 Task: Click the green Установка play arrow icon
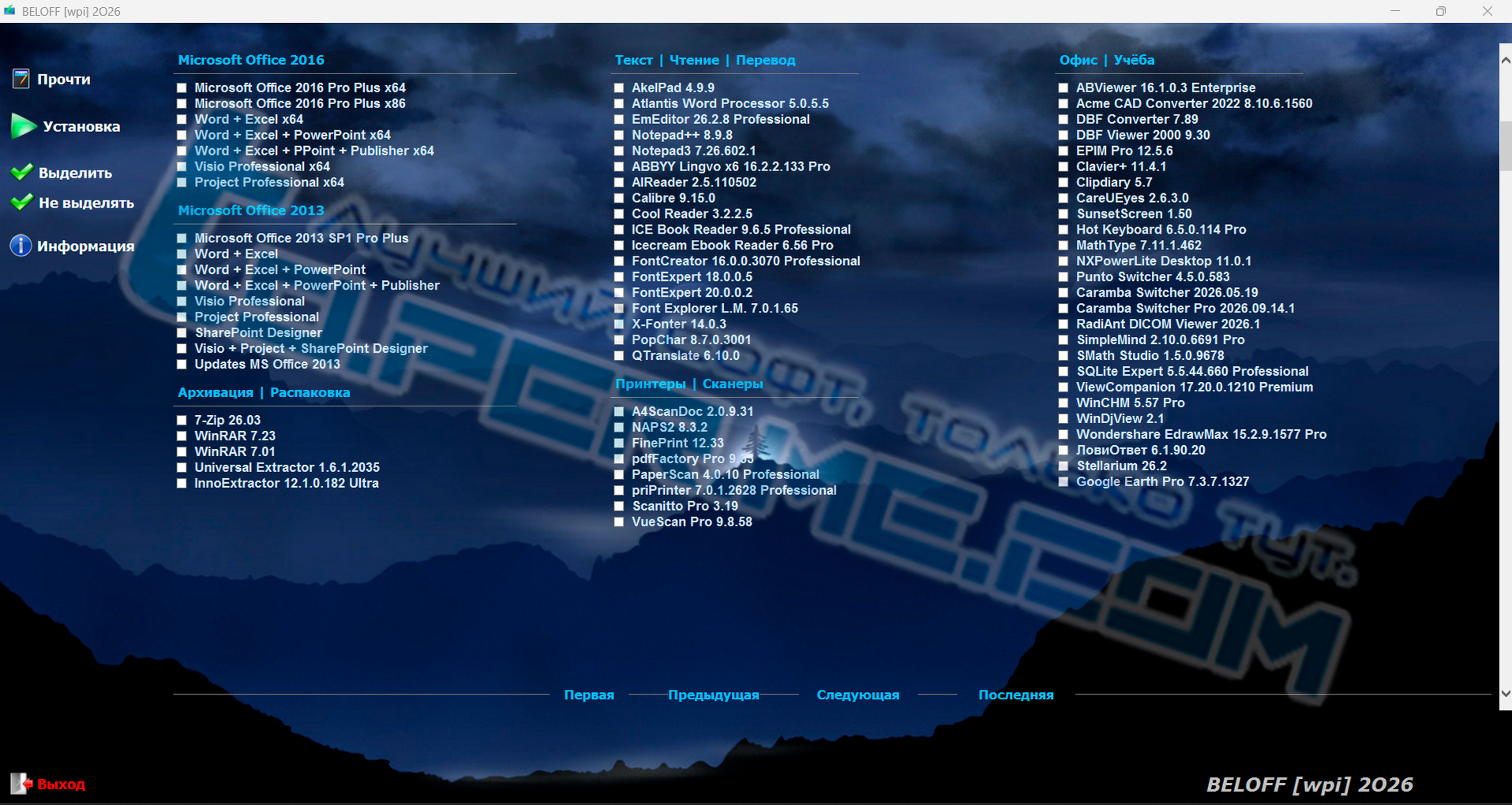click(x=24, y=125)
